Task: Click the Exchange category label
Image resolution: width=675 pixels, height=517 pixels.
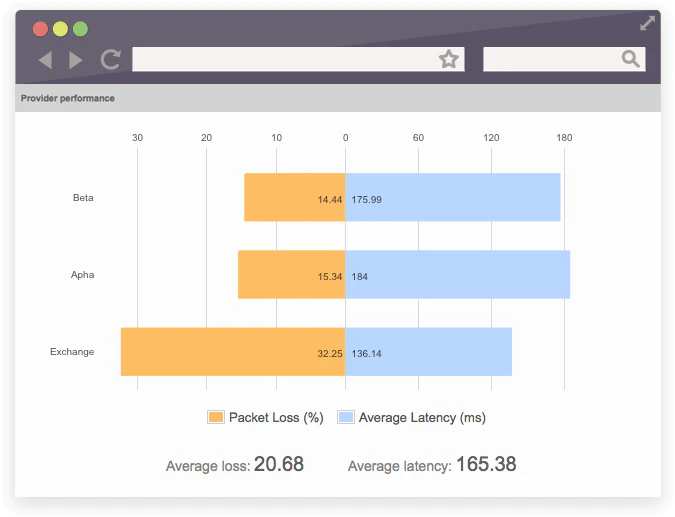Action: [x=72, y=352]
